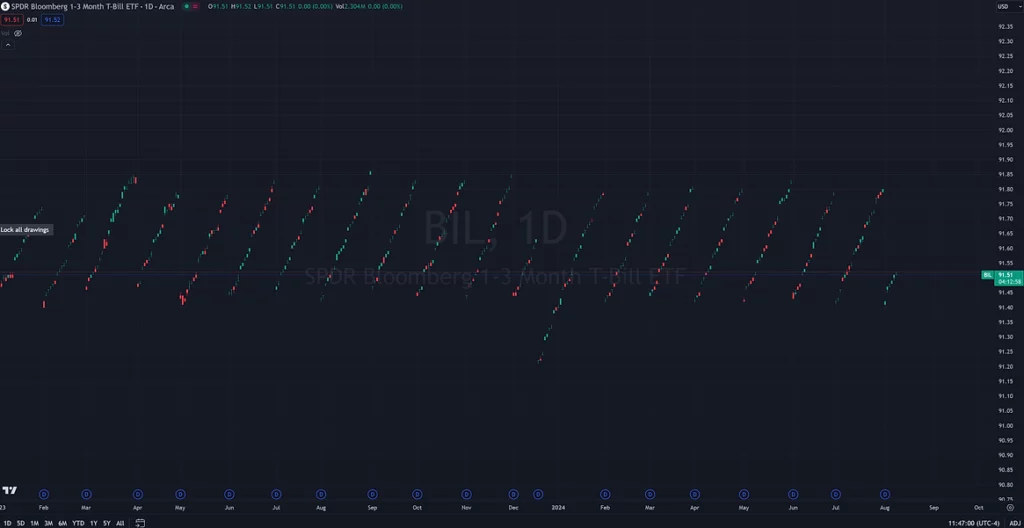Open timezone menu showing 11:47:00 (UTC-4)

tap(974, 523)
